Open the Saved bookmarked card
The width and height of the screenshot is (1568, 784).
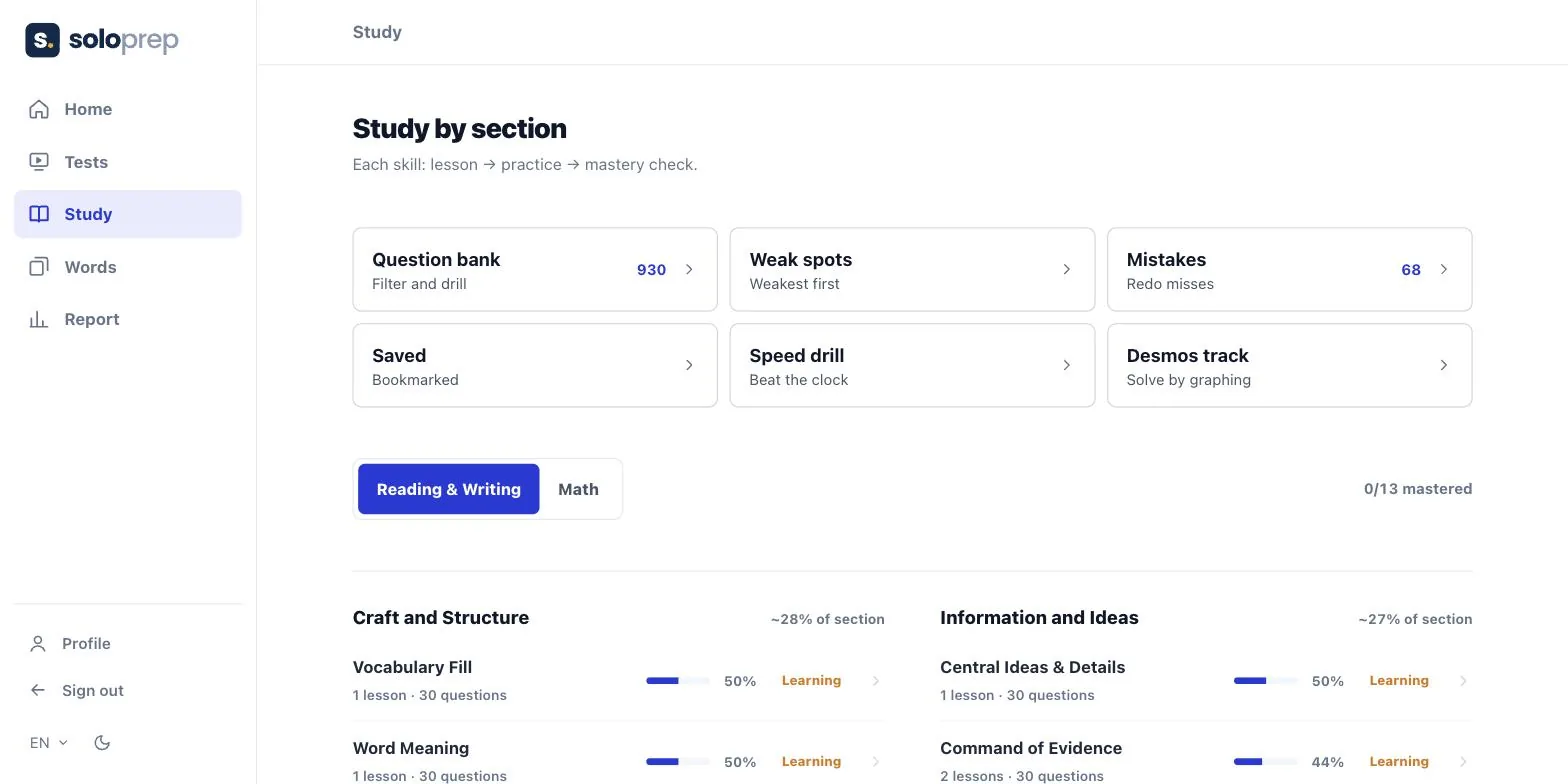click(535, 365)
